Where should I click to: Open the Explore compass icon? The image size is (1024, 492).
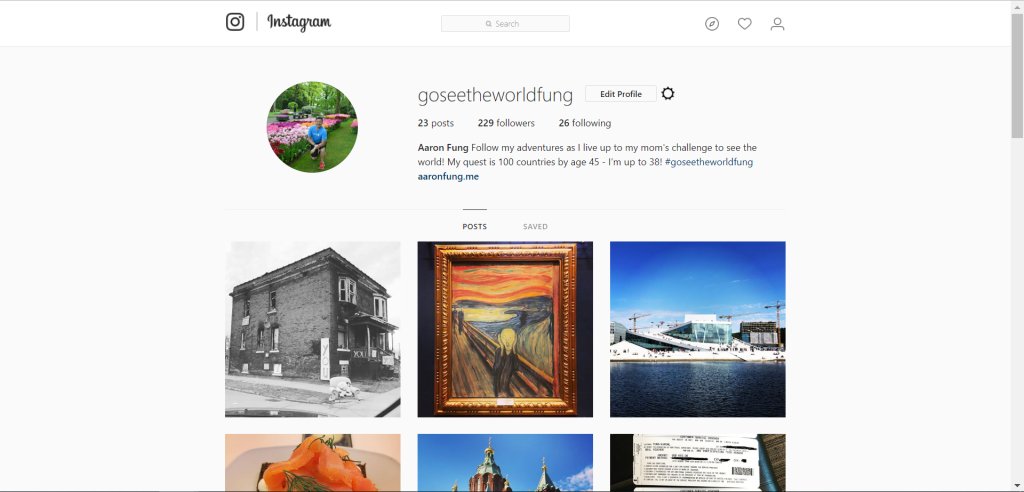pos(712,24)
